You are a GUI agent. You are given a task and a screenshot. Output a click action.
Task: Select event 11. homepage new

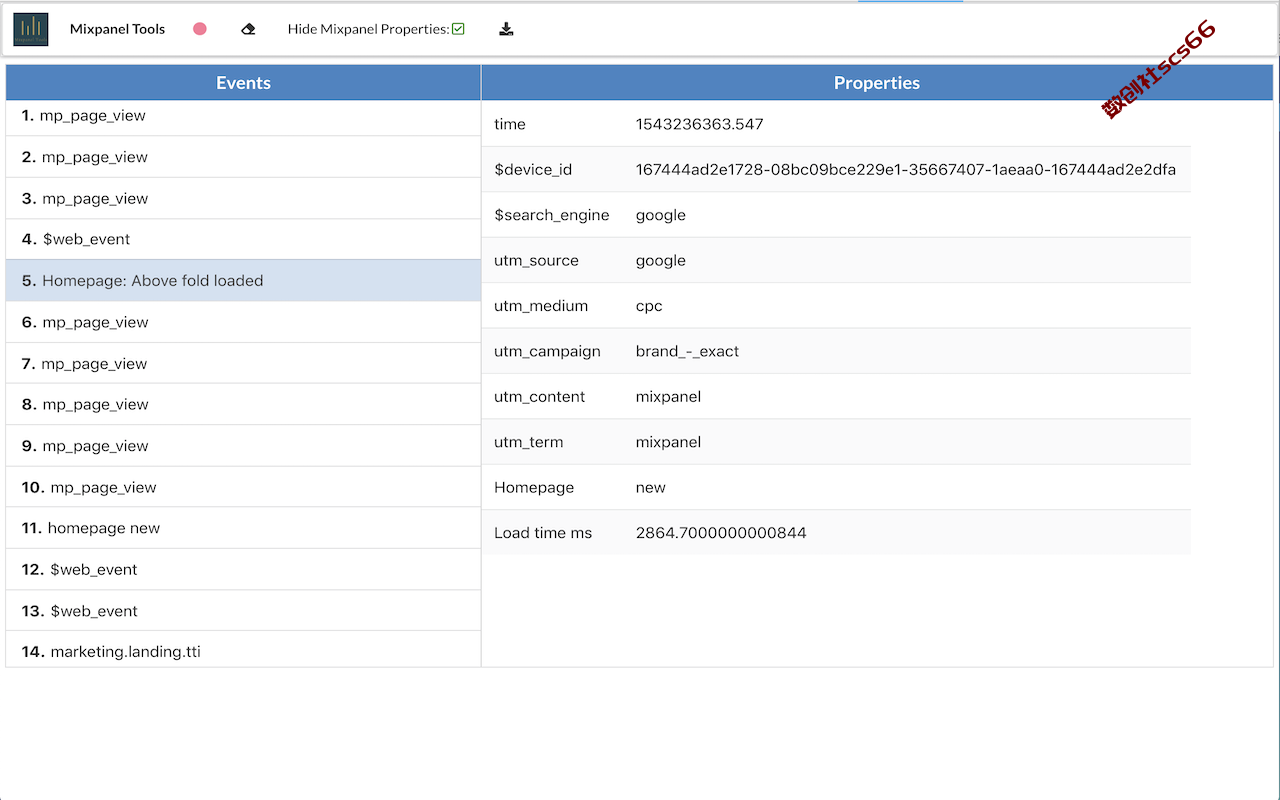243,528
